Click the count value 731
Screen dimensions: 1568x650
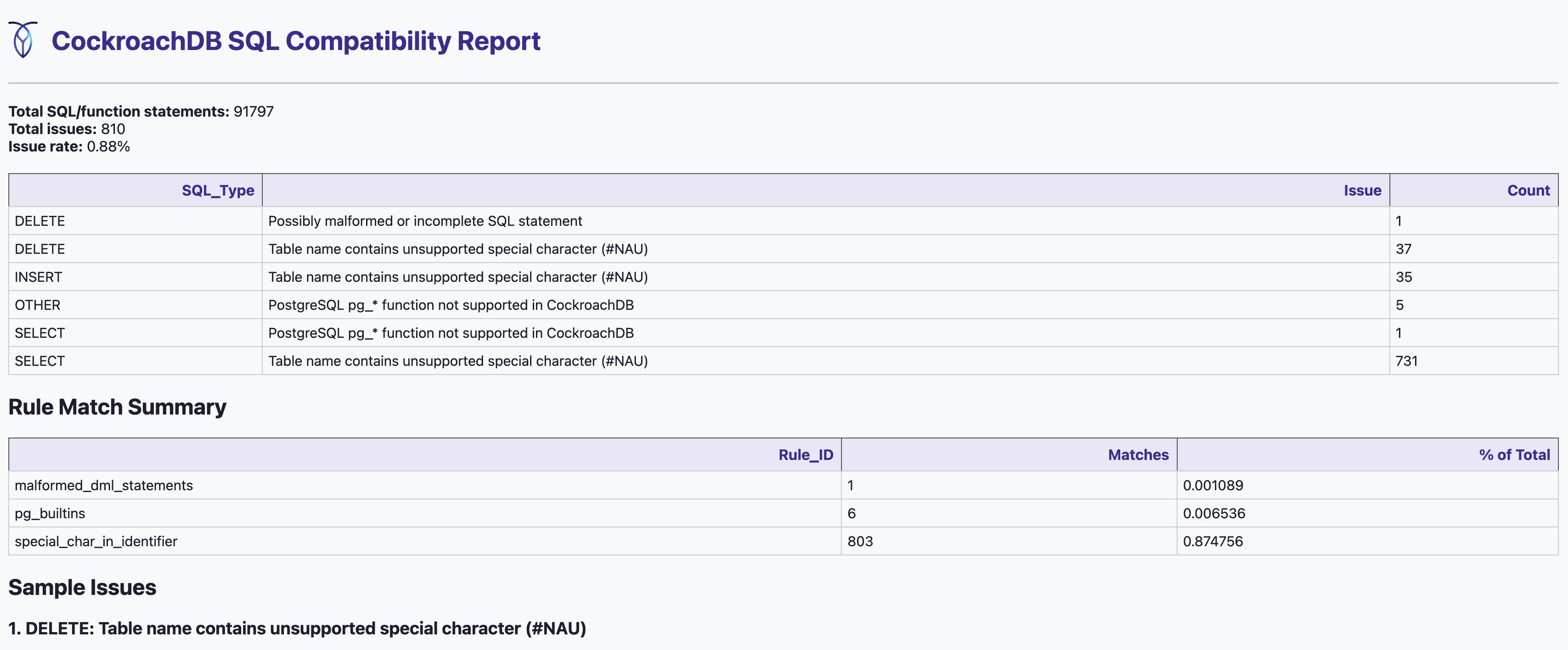coord(1406,361)
